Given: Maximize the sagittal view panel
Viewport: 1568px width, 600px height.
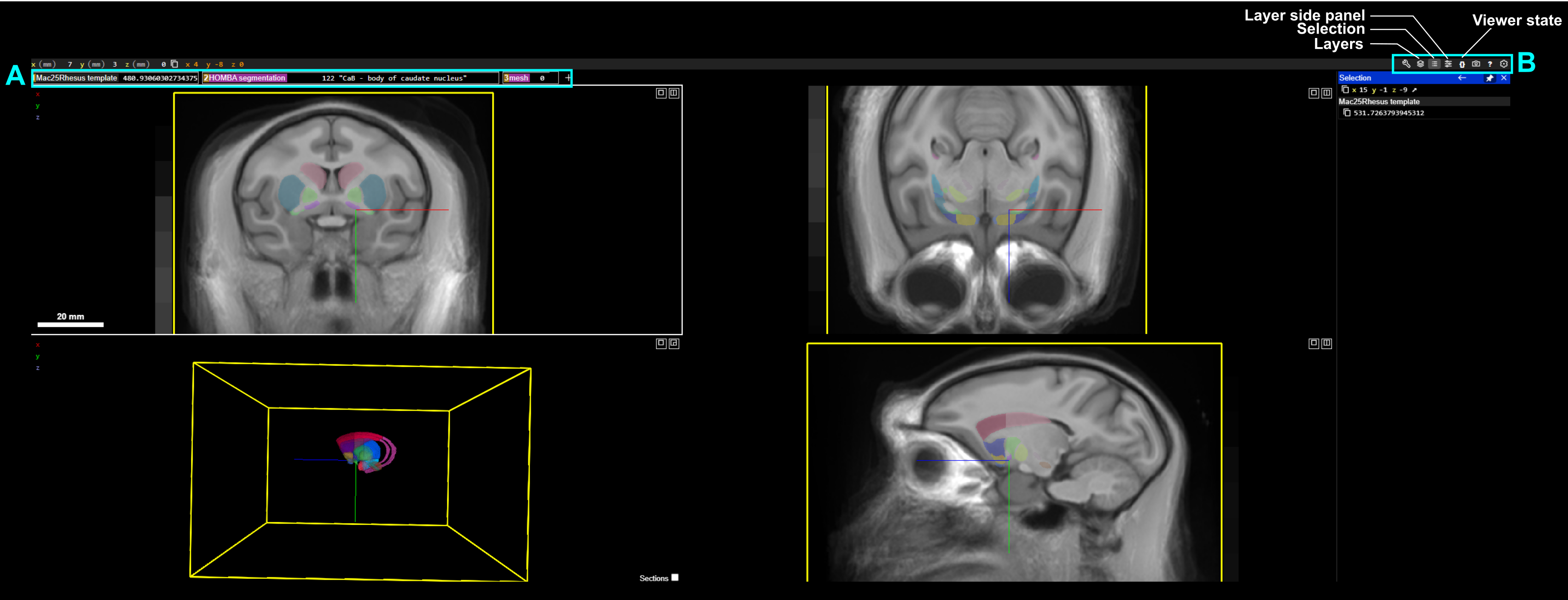Looking at the screenshot, I should (x=1313, y=344).
